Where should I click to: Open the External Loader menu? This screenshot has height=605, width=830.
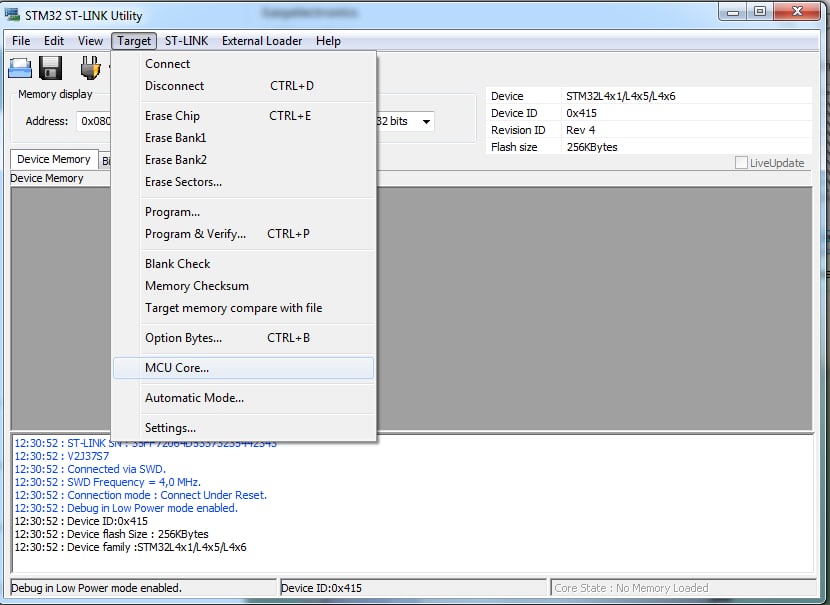point(262,41)
